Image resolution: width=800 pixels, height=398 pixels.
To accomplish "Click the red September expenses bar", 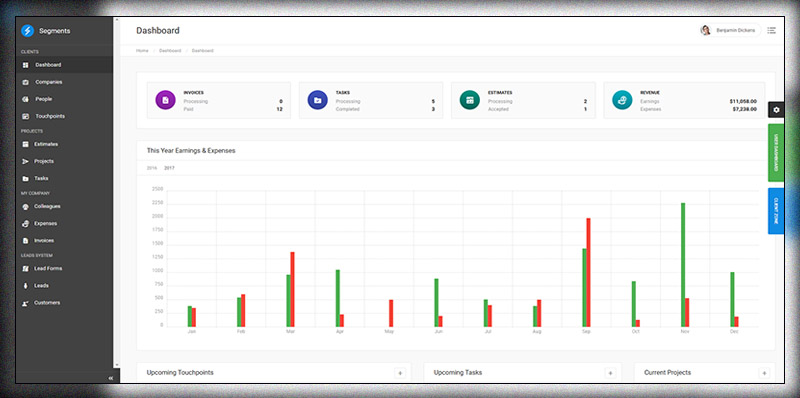I will coord(588,272).
